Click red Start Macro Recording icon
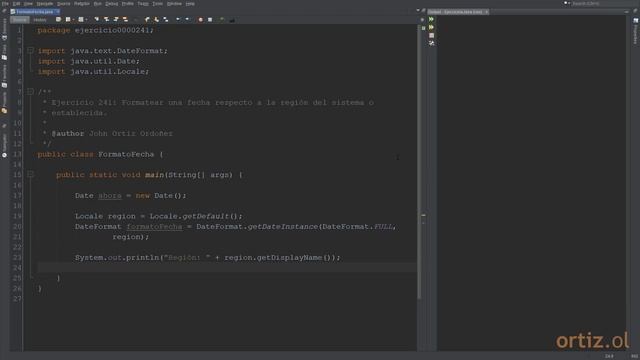 (200, 19)
